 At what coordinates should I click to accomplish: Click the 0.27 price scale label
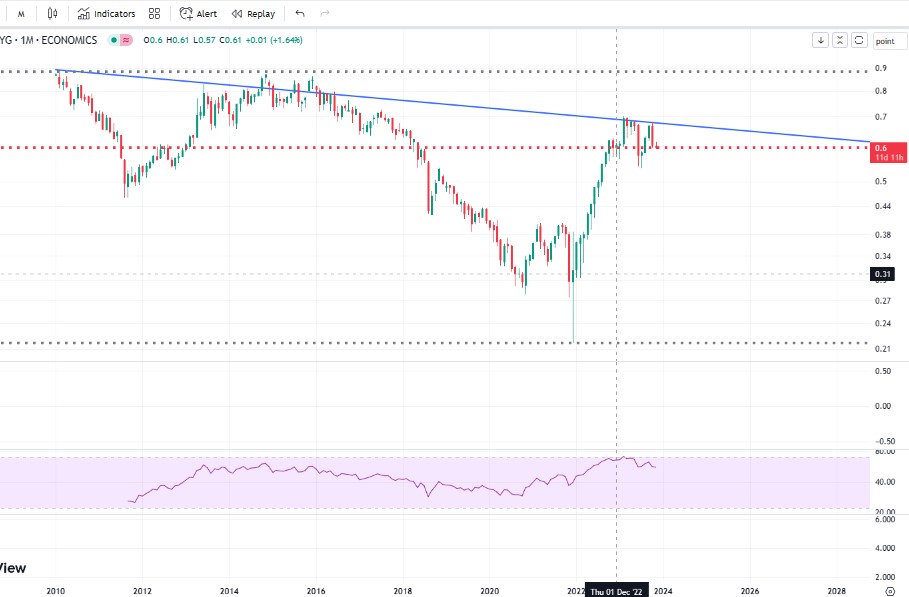pos(883,300)
